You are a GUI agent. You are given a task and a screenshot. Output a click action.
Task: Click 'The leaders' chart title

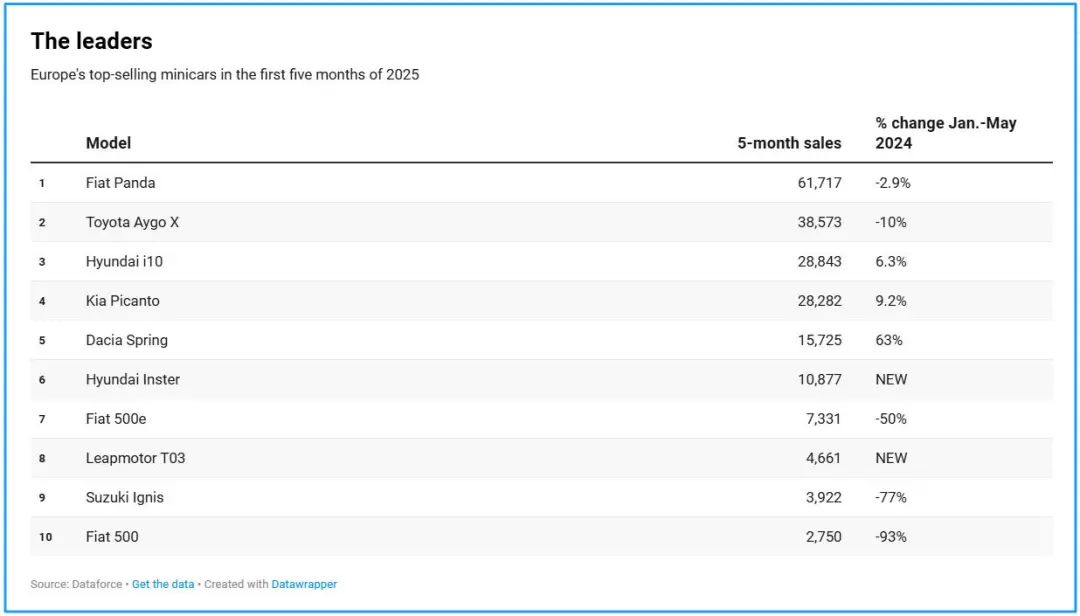(x=91, y=41)
